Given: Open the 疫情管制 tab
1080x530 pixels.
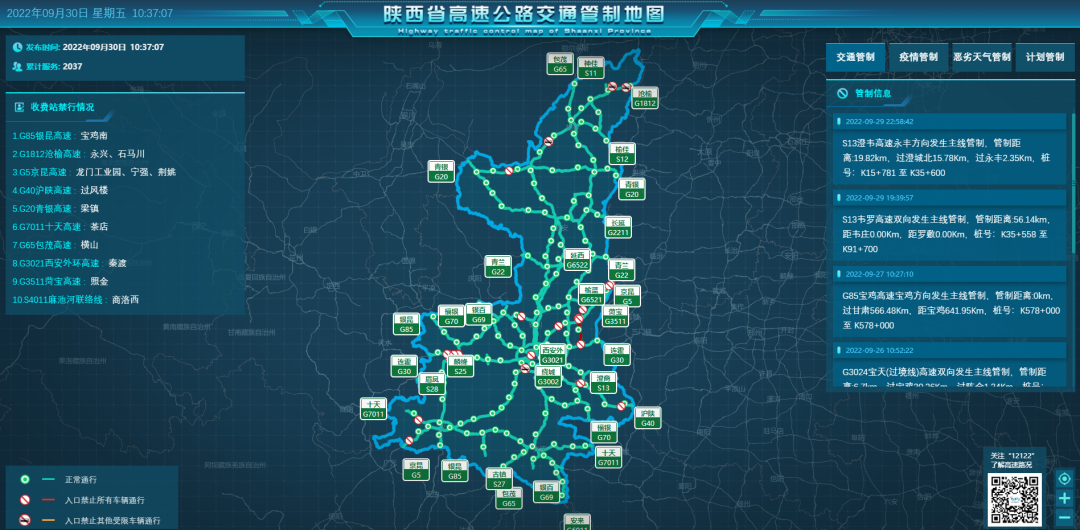Looking at the screenshot, I should [x=918, y=58].
